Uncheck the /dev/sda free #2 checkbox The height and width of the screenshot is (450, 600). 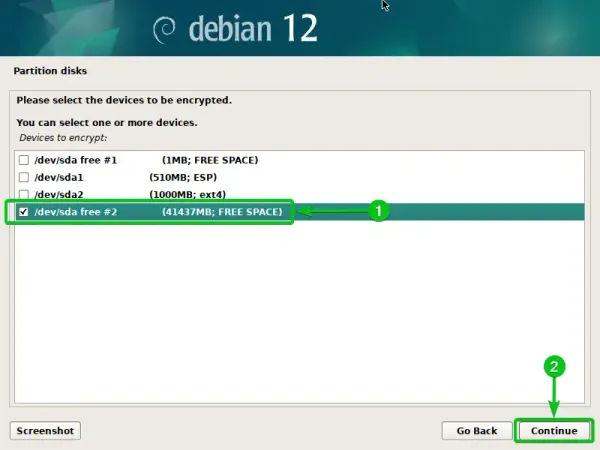point(23,212)
